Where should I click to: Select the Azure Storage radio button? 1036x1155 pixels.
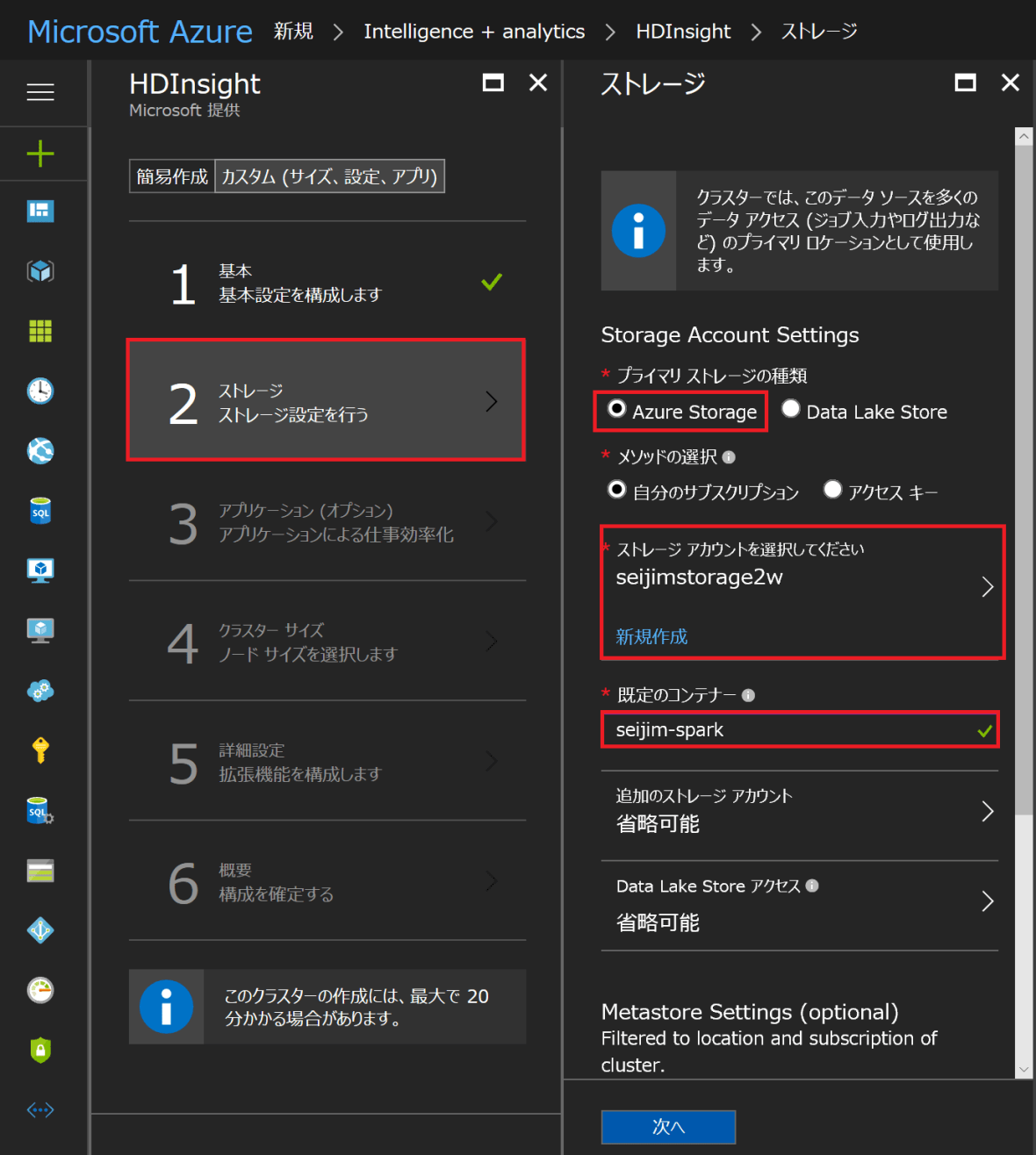(x=617, y=409)
